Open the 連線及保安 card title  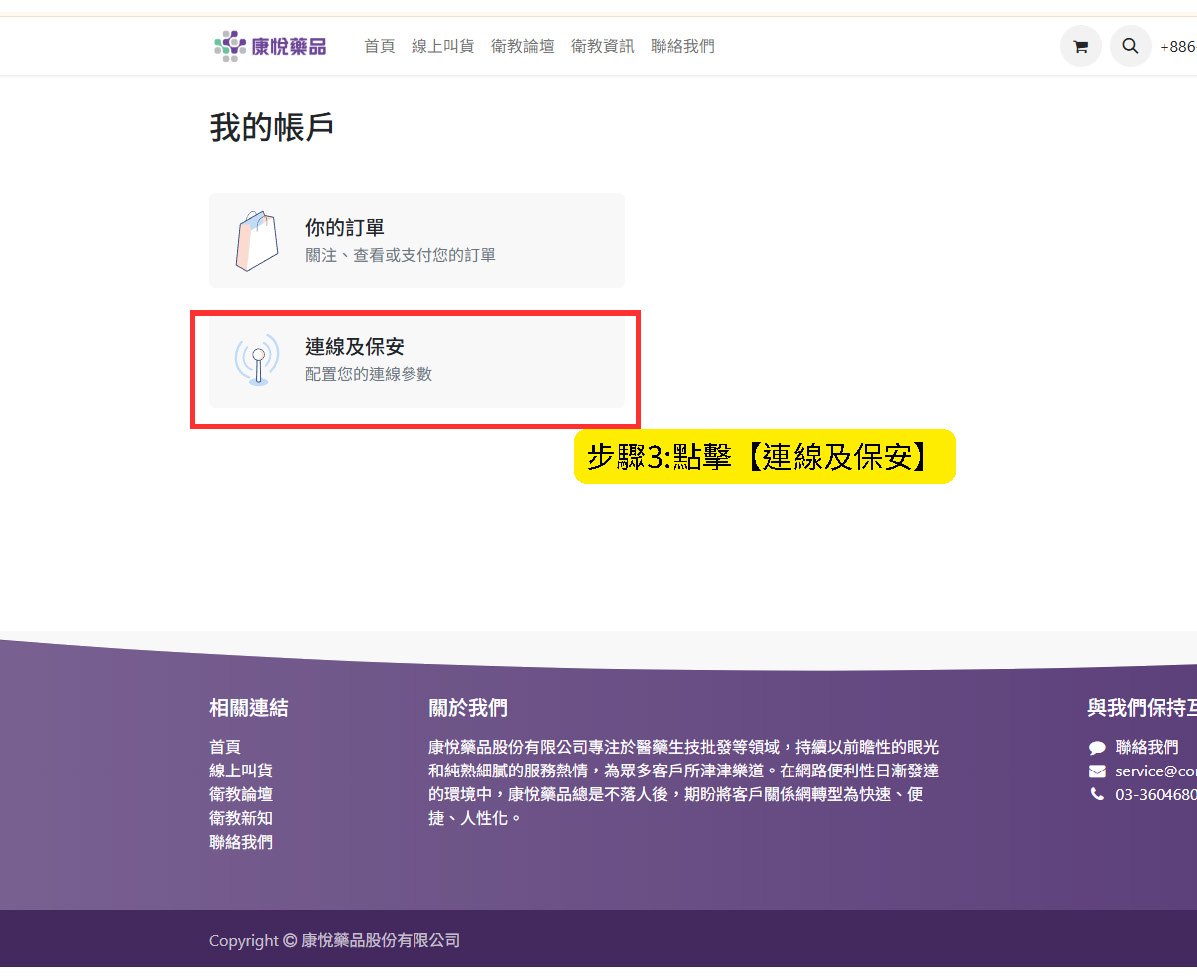tap(355, 347)
